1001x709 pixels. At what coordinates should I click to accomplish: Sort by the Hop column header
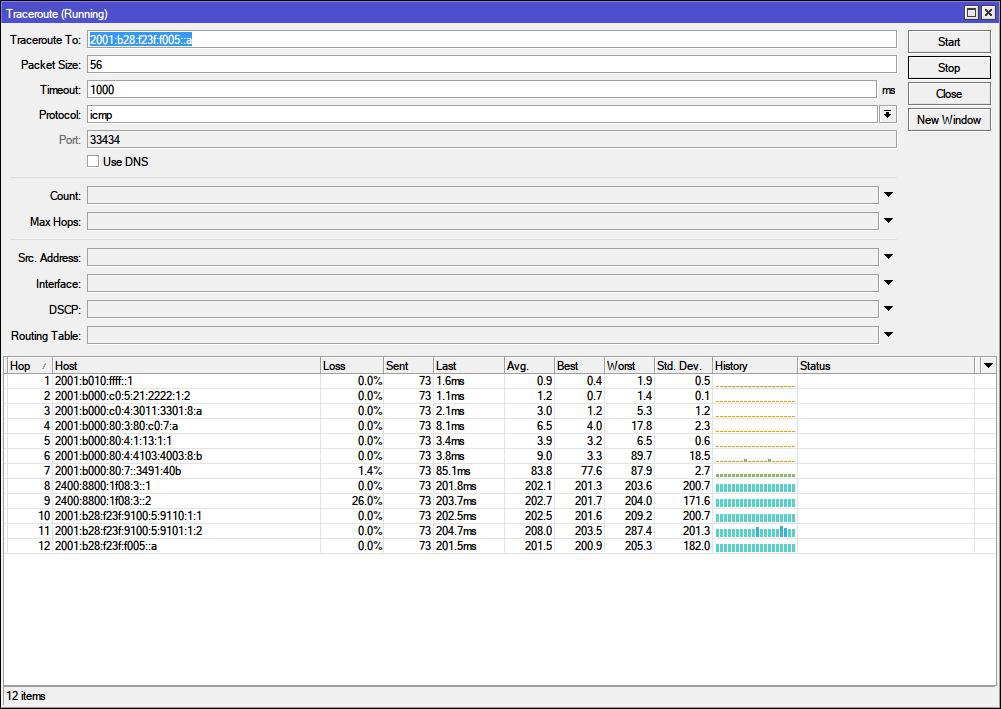point(29,366)
